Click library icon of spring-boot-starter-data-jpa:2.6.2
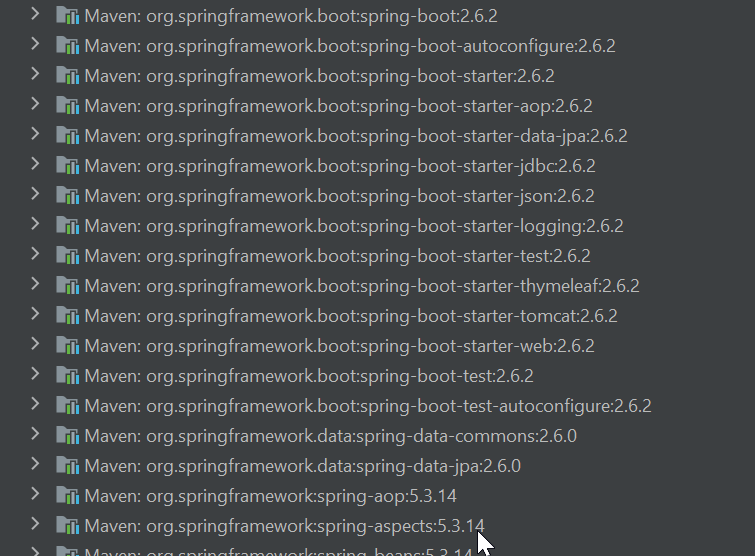Viewport: 755px width, 556px height. (x=67, y=135)
